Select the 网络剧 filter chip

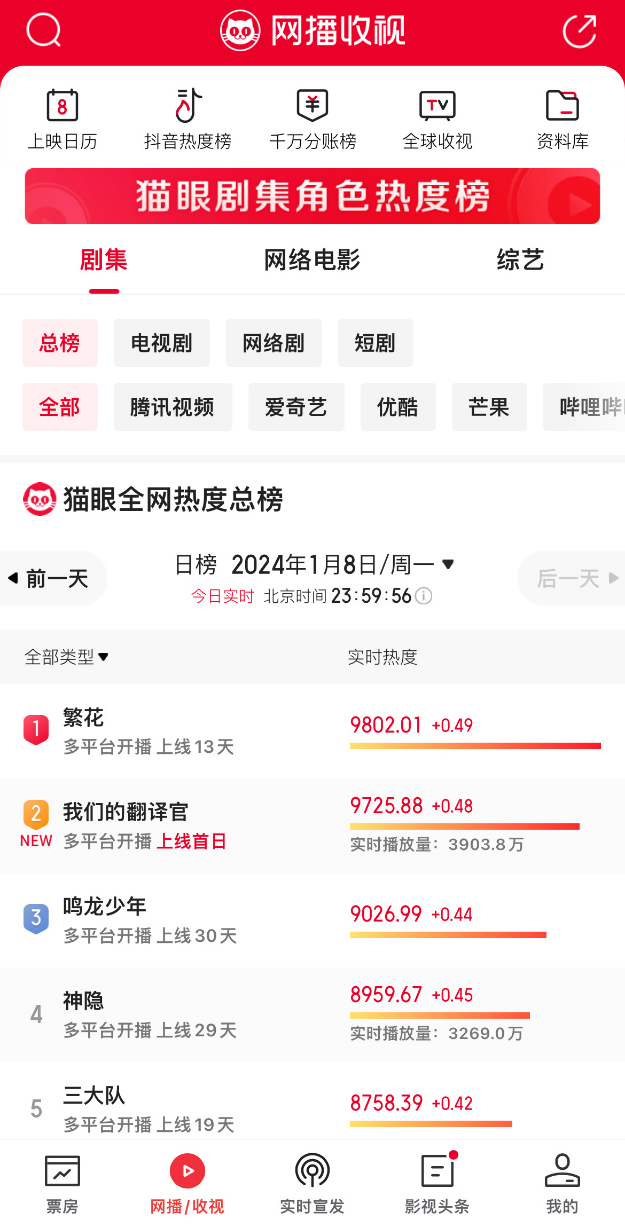tap(273, 343)
